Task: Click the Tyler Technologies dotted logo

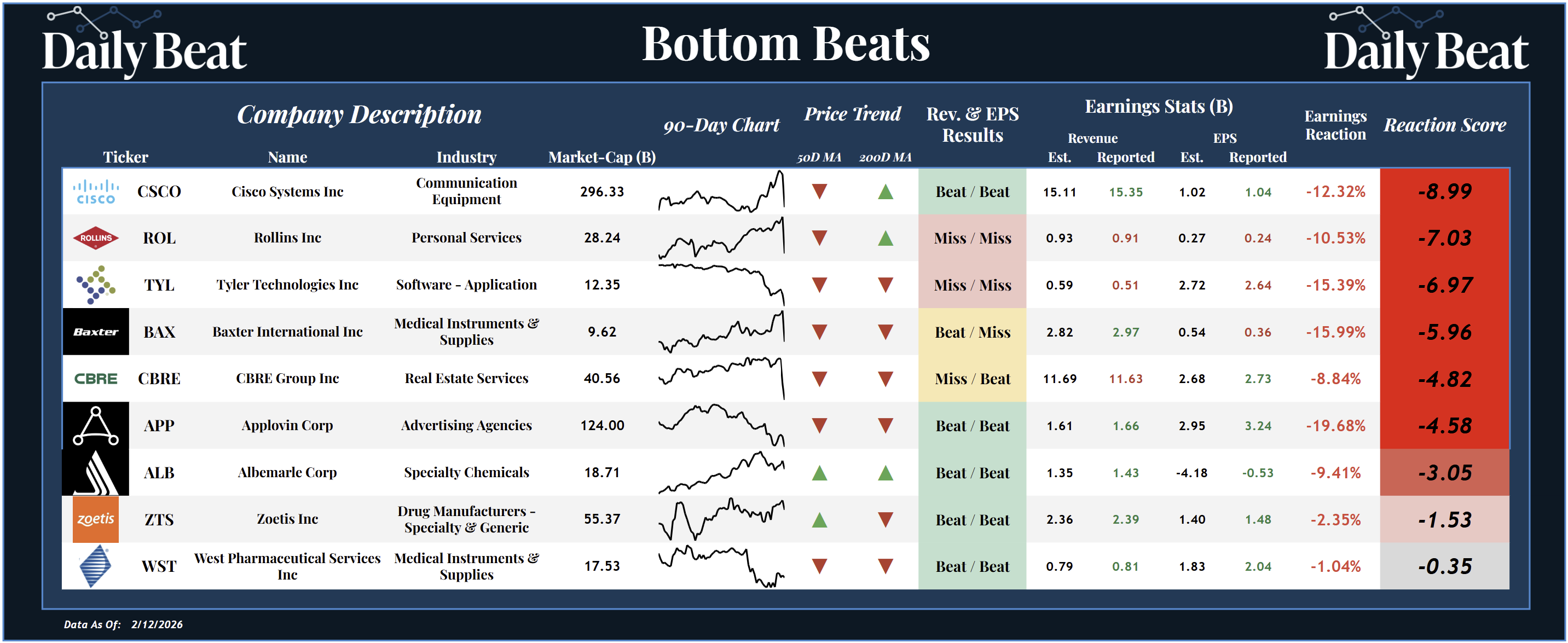Action: pyautogui.click(x=96, y=285)
